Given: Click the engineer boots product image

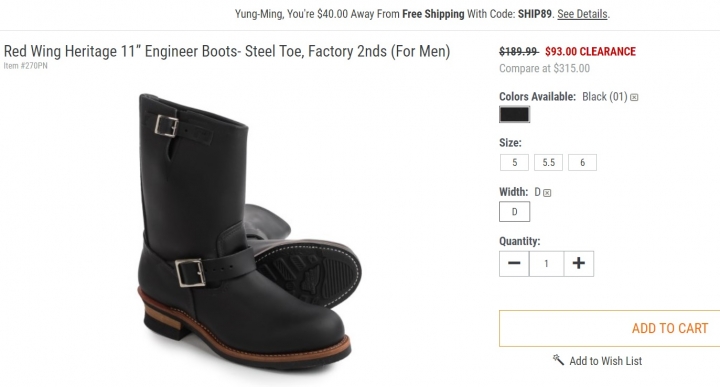Looking at the screenshot, I should point(248,230).
